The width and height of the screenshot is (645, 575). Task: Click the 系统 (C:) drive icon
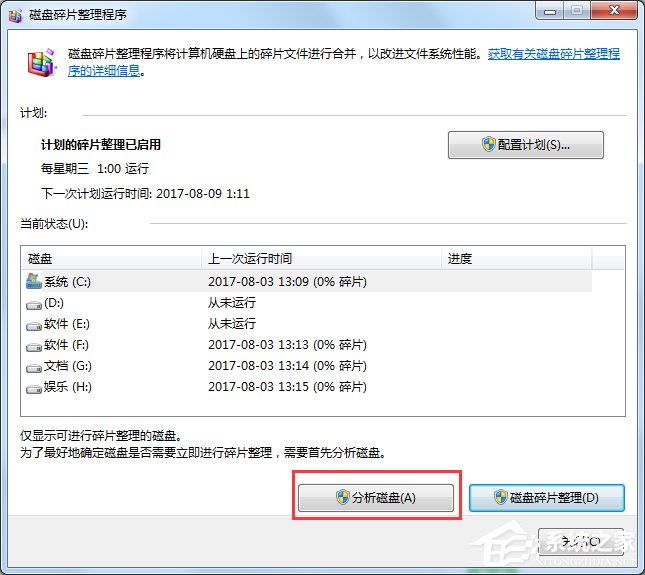click(34, 281)
